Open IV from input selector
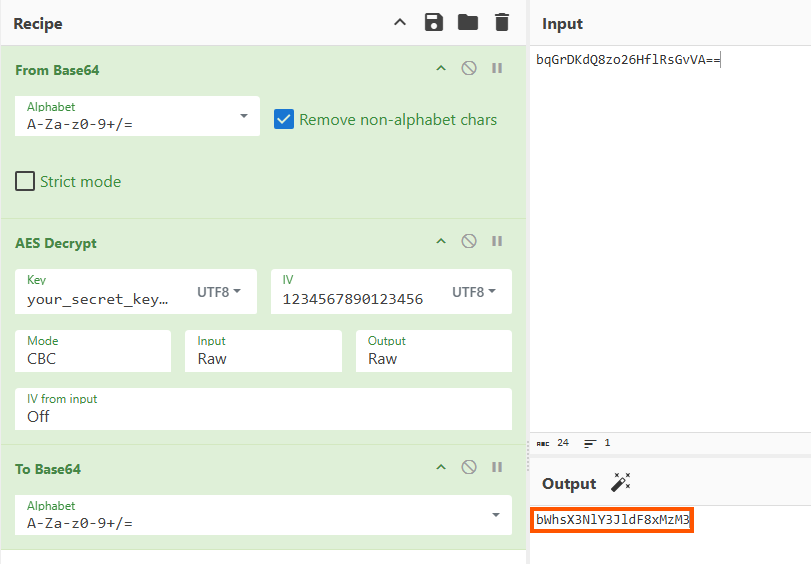 pyautogui.click(x=263, y=409)
